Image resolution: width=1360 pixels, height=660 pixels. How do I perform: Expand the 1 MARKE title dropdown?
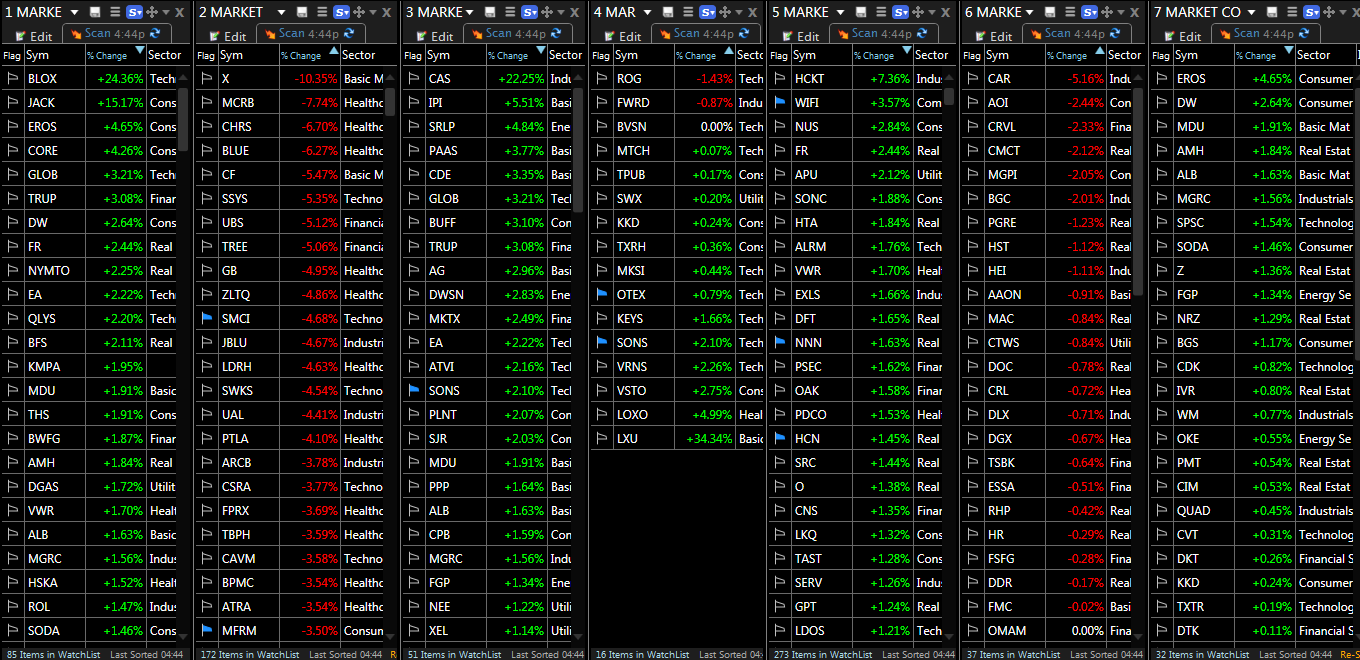click(74, 12)
